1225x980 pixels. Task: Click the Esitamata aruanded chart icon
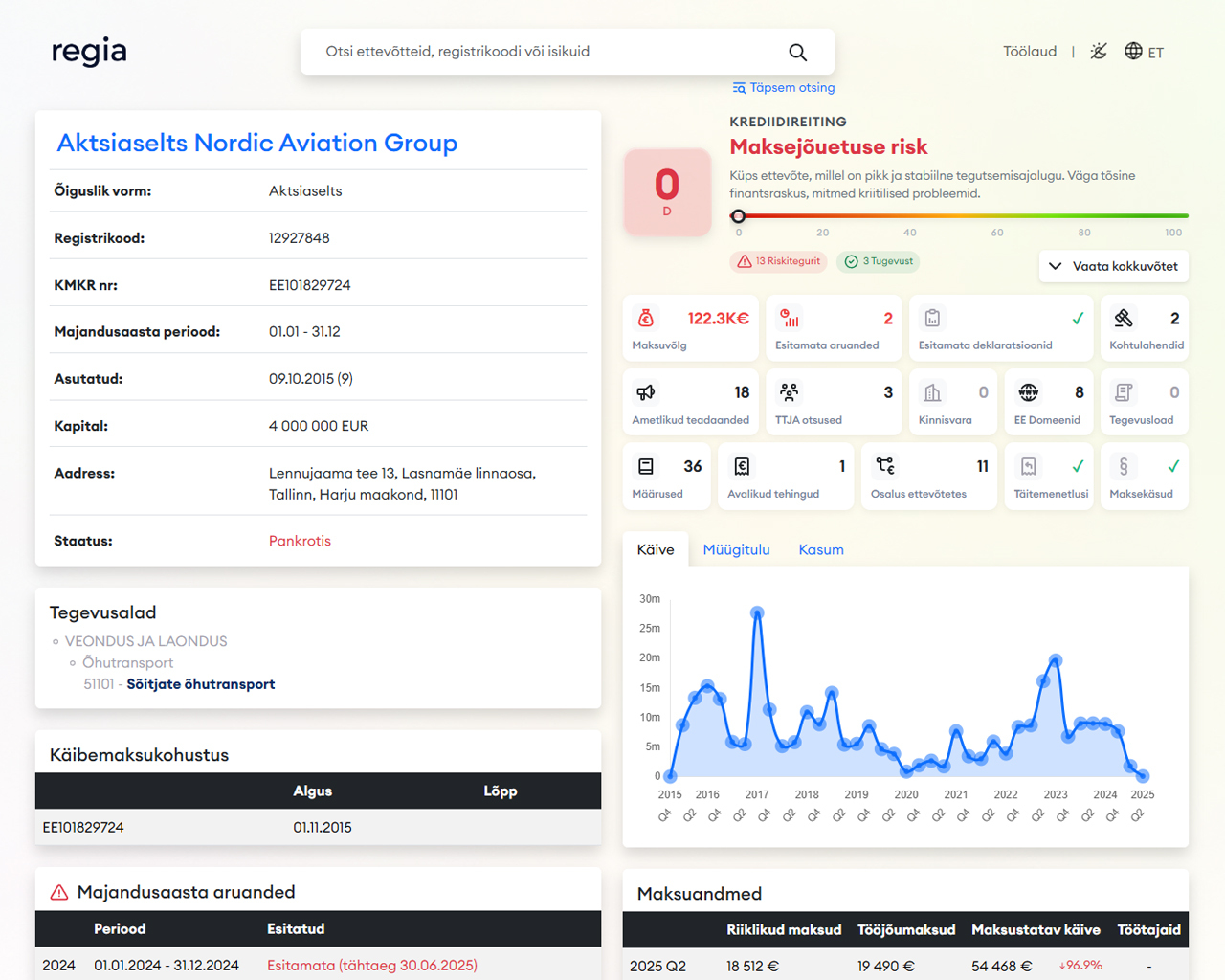point(790,319)
